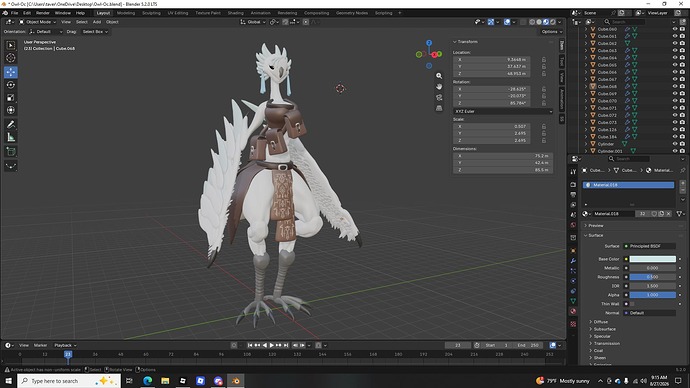Hide Cylinder with its eye icon
The image size is (690, 388).
tap(675, 144)
